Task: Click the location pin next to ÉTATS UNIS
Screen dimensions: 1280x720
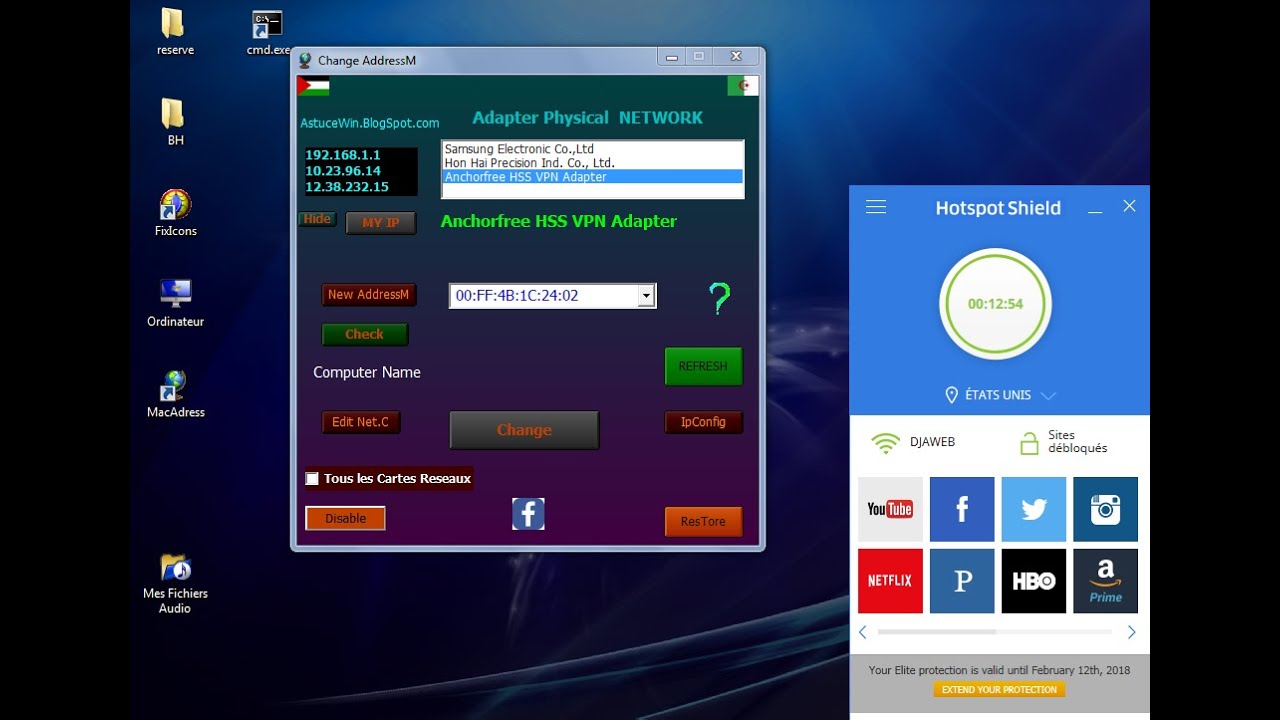Action: pos(952,395)
